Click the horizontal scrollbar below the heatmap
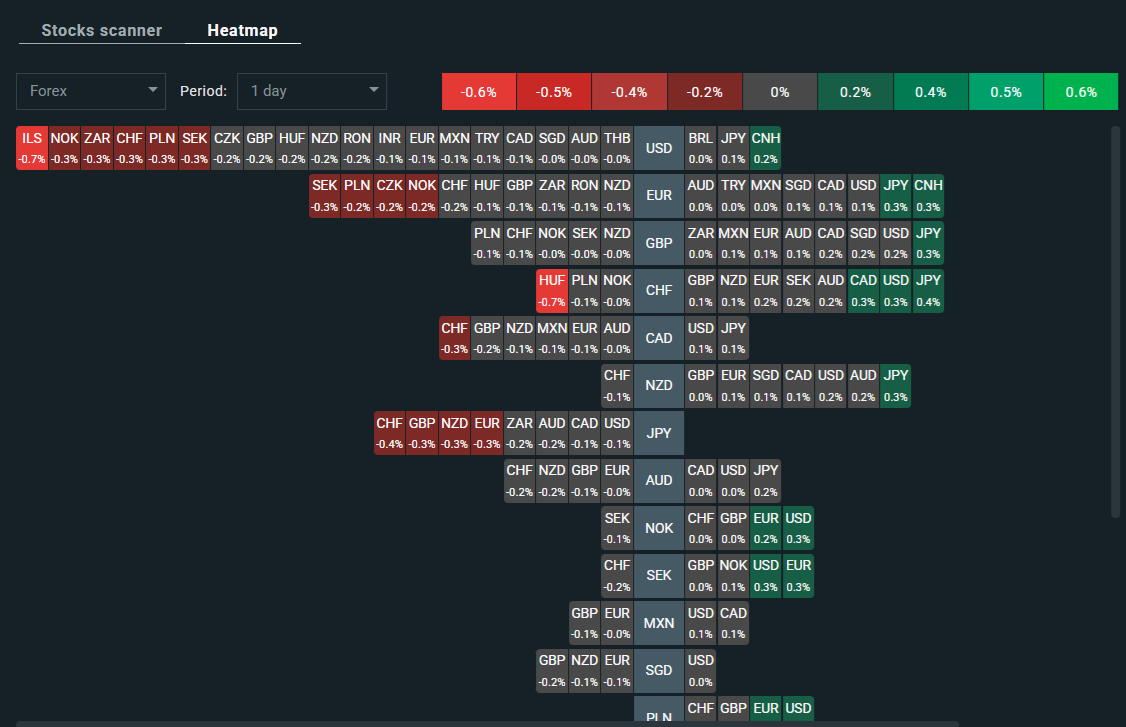Viewport: 1126px width, 727px height. 487,724
